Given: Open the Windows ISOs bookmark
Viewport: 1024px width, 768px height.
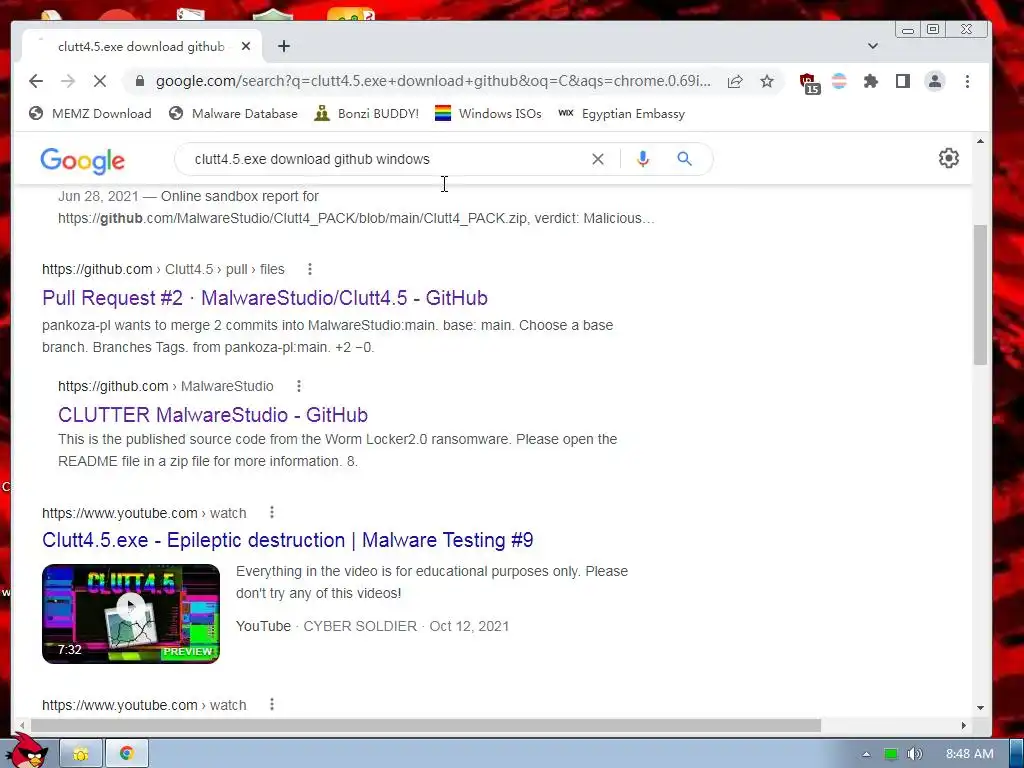Looking at the screenshot, I should pos(488,114).
